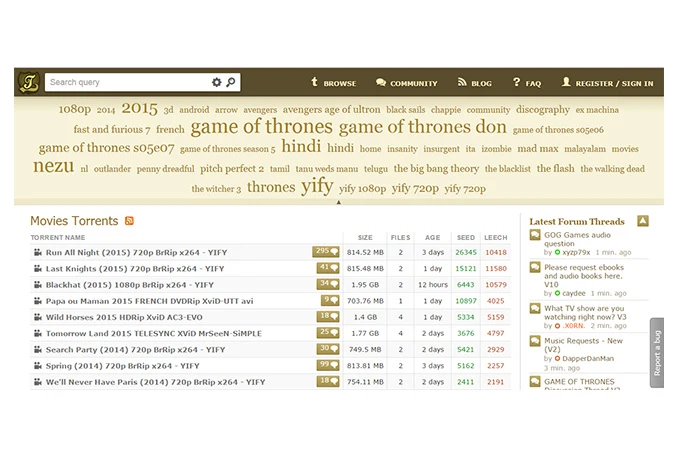Open comments badge for Wild Horses
Viewport: 678px width, 458px height.
328,317
